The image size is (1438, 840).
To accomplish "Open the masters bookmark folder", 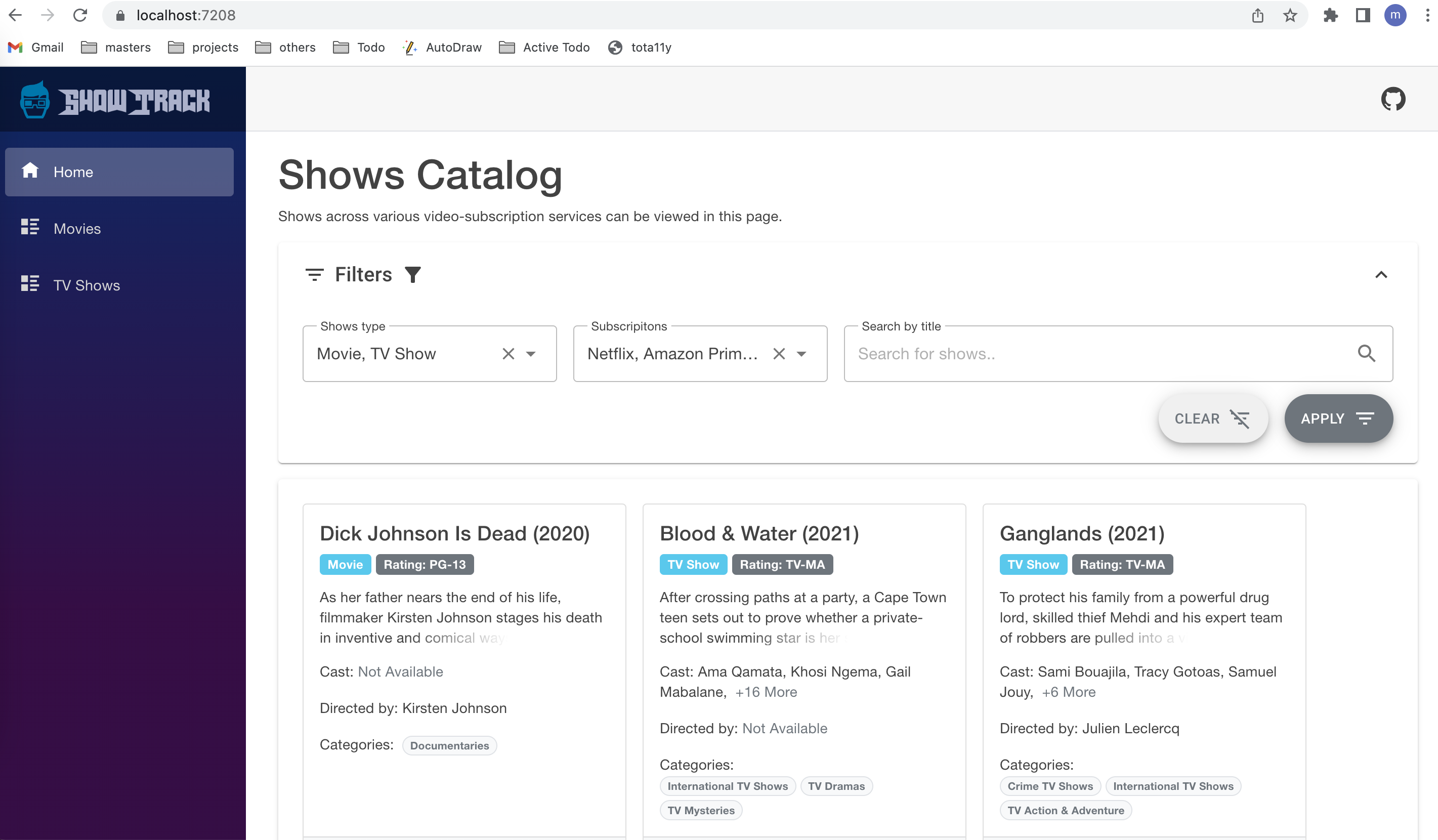I will pyautogui.click(x=116, y=48).
